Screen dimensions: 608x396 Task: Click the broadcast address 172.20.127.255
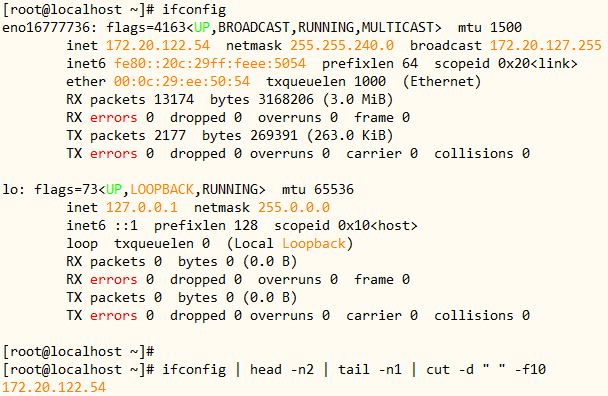546,45
